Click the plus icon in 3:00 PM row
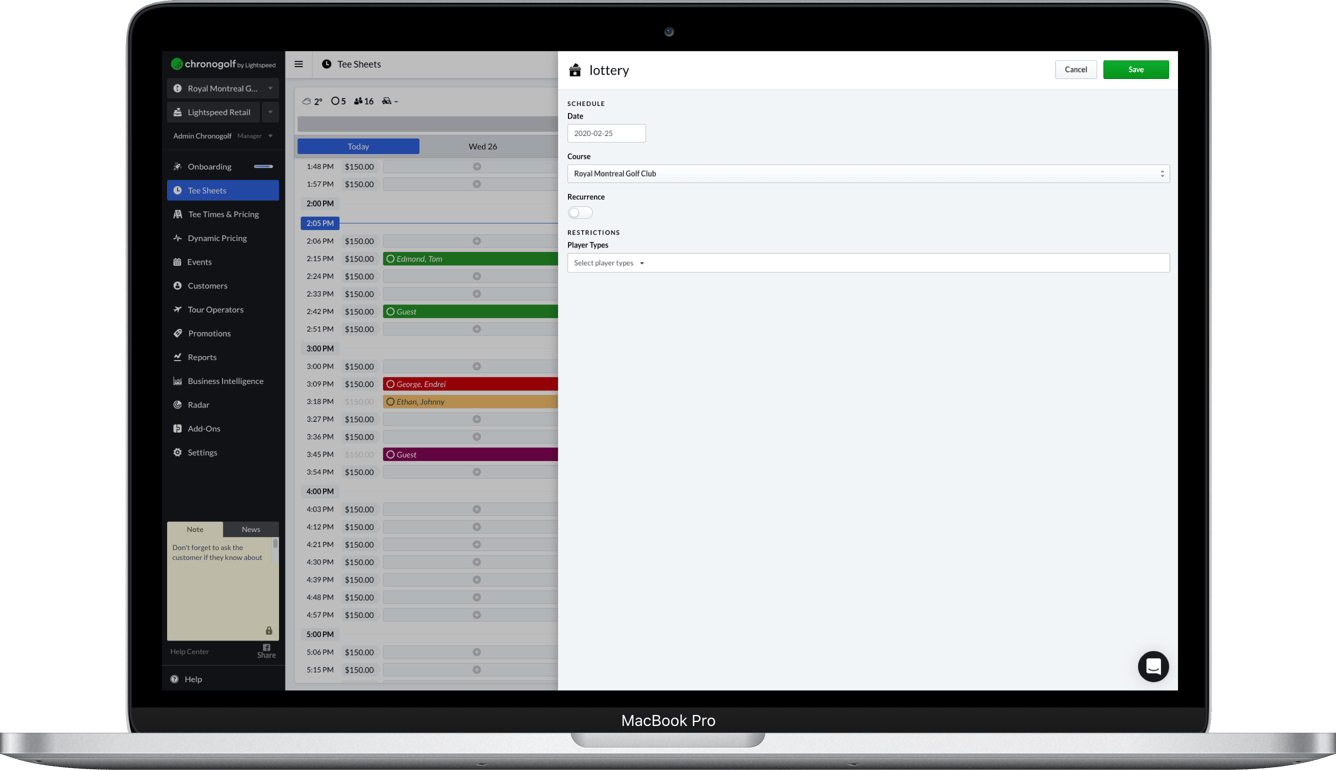 click(477, 367)
